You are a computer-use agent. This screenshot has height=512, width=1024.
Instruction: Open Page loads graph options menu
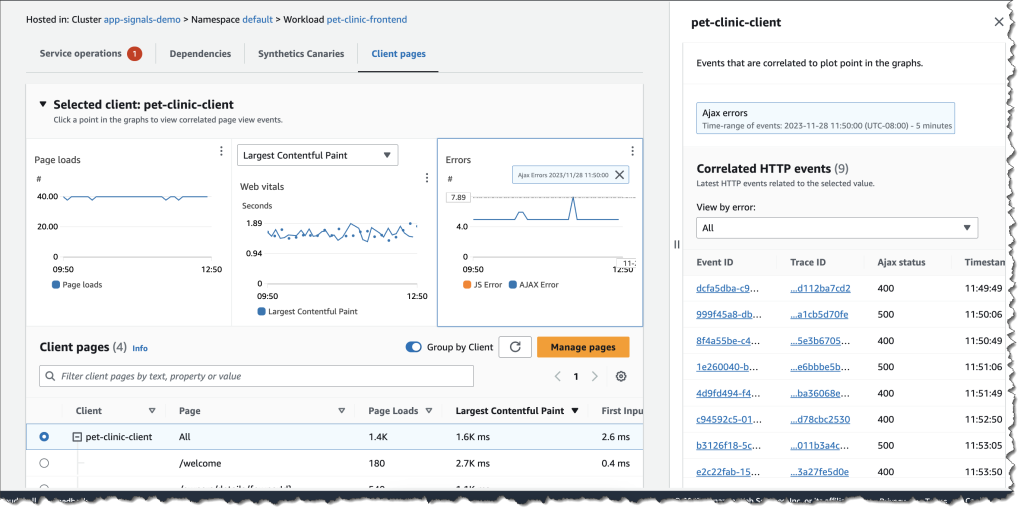[221, 151]
